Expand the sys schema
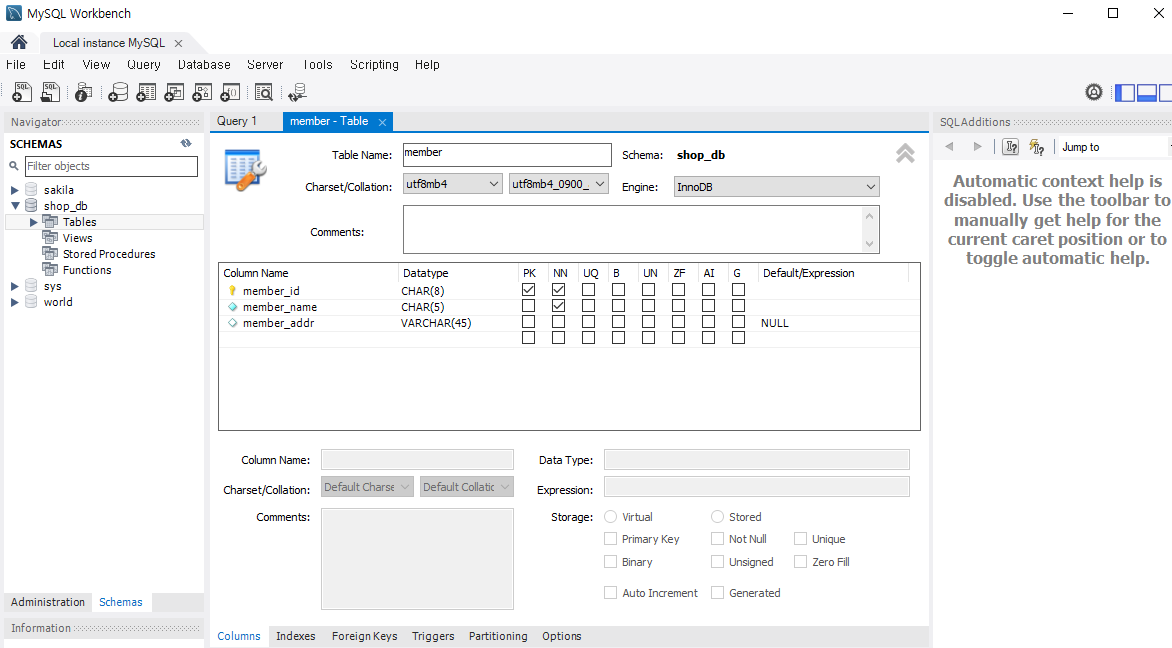1172x648 pixels. (14, 286)
